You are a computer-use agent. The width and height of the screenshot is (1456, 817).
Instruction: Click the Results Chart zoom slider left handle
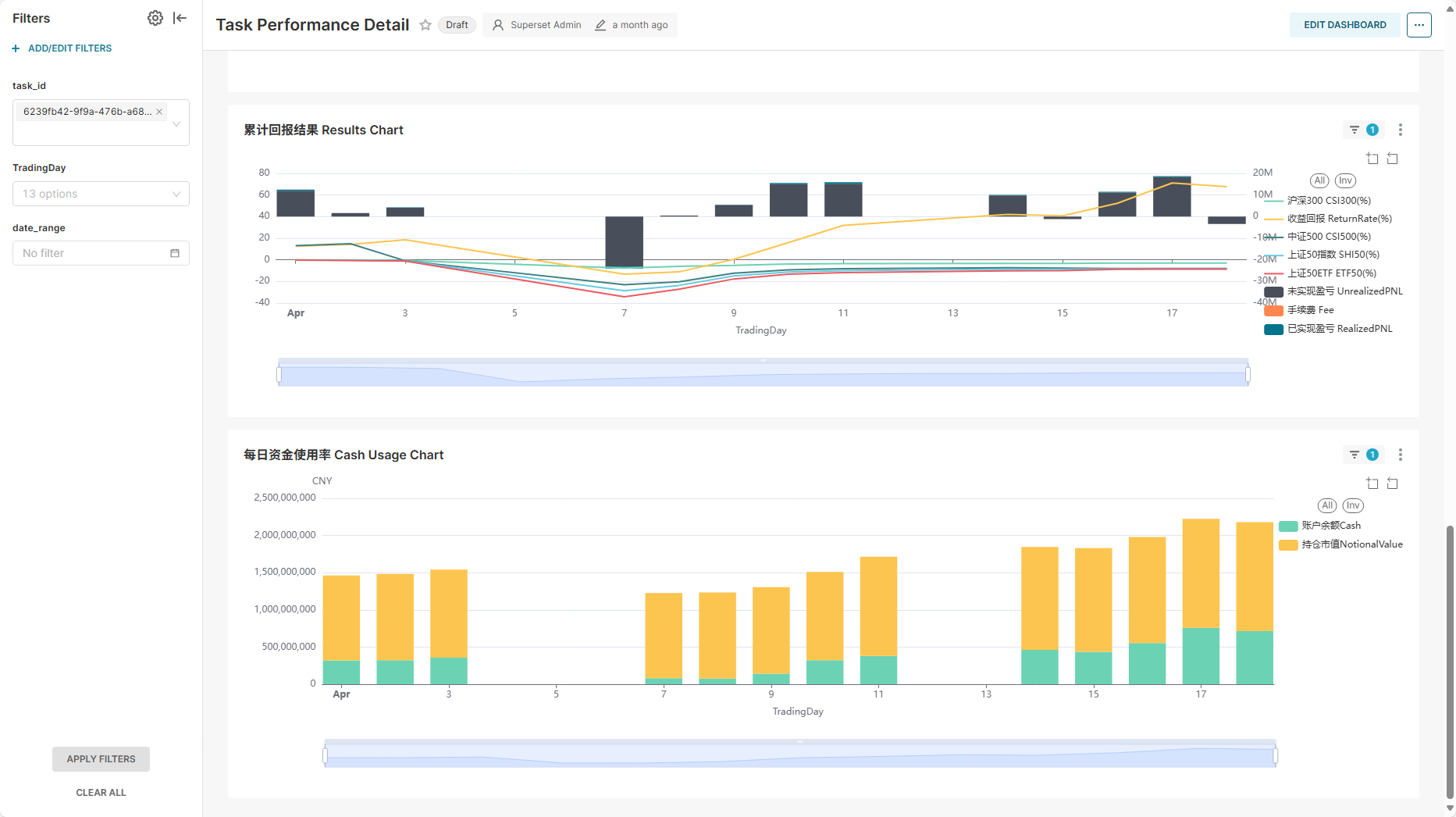click(279, 375)
